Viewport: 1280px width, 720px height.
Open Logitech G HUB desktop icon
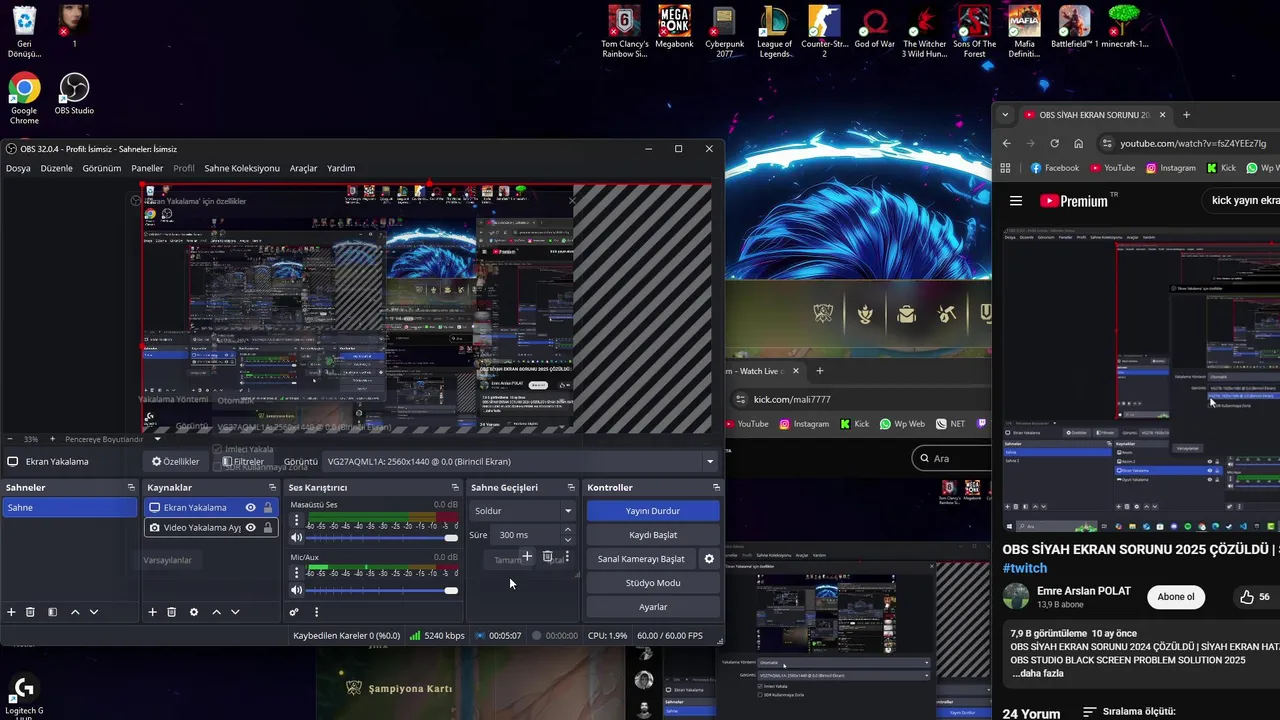pos(24,697)
